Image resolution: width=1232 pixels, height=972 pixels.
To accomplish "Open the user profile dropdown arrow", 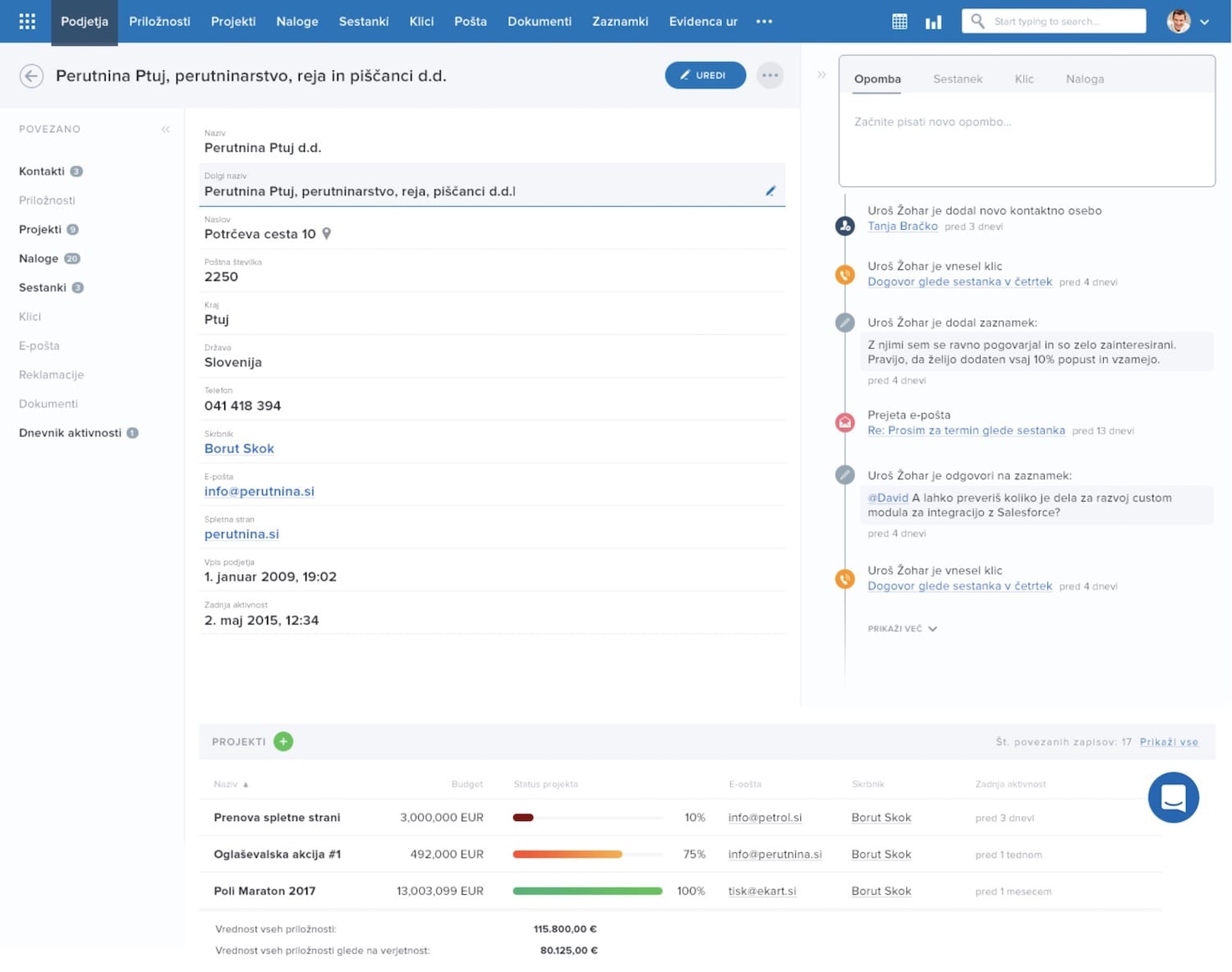I will coord(1204,22).
